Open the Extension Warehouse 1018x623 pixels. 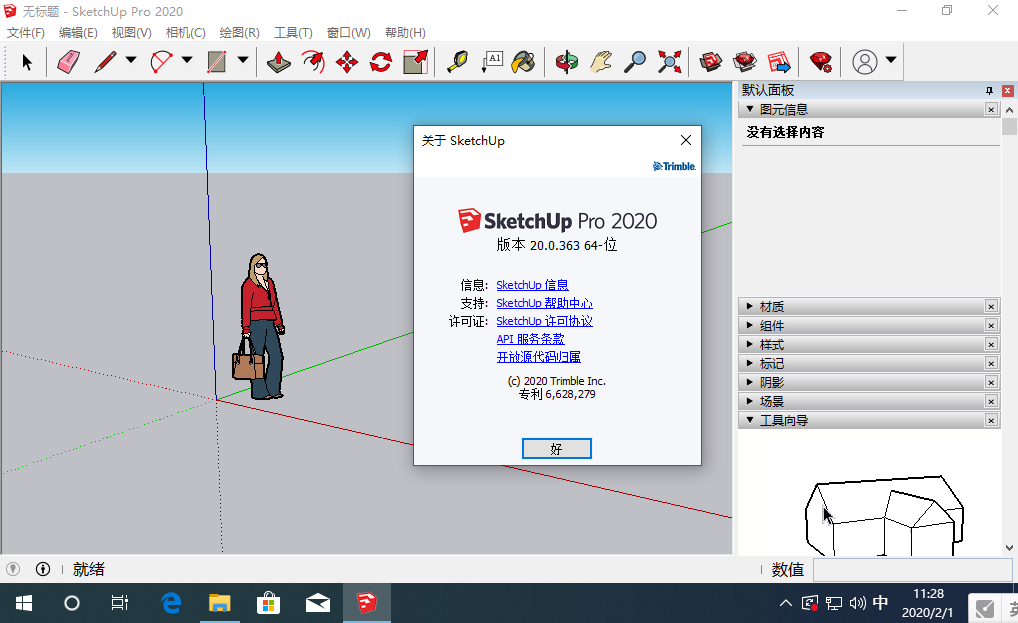[745, 62]
